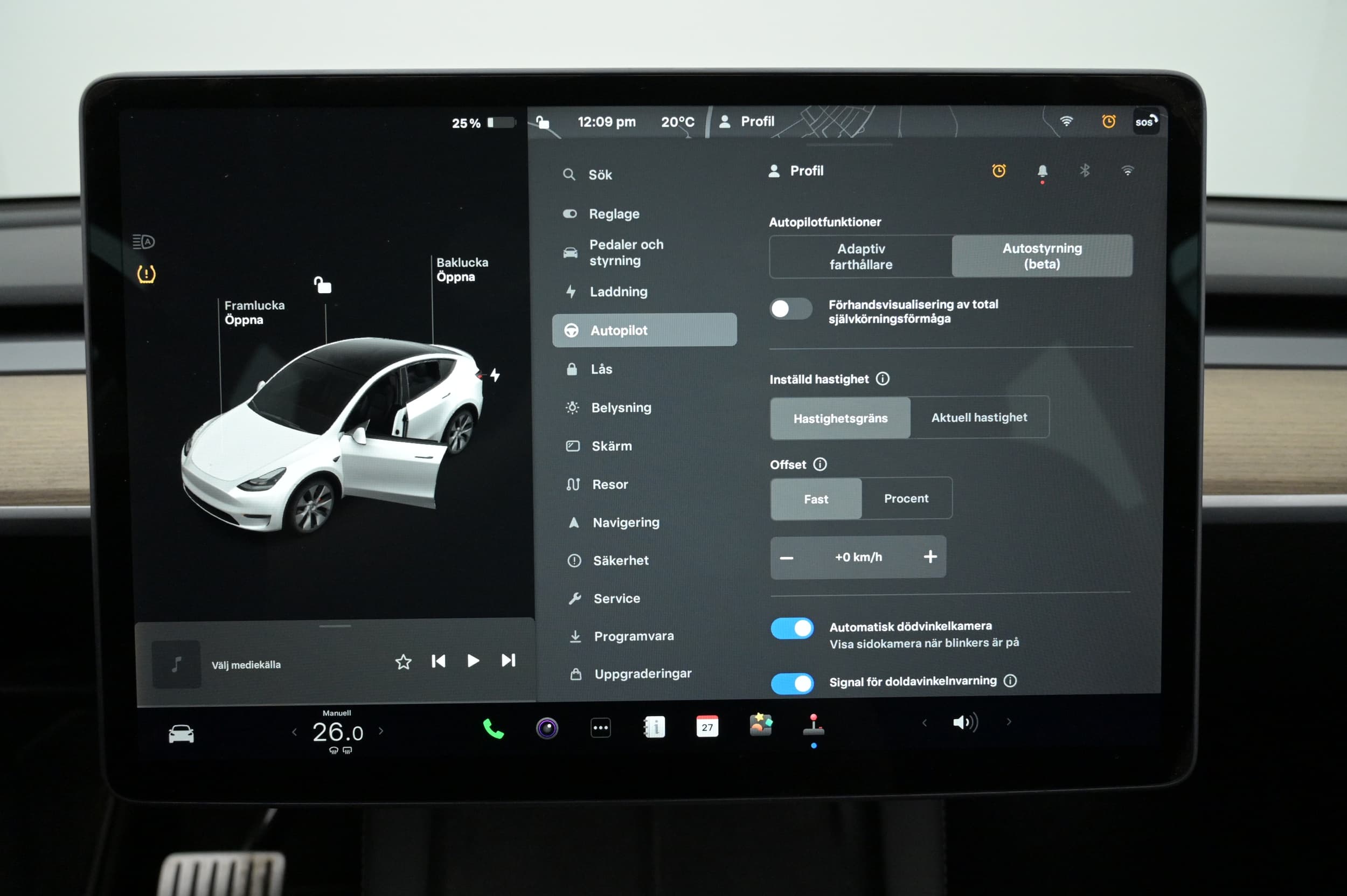The width and height of the screenshot is (1347, 896).
Task: Raise cabin temperature with right chevron
Action: (381, 731)
